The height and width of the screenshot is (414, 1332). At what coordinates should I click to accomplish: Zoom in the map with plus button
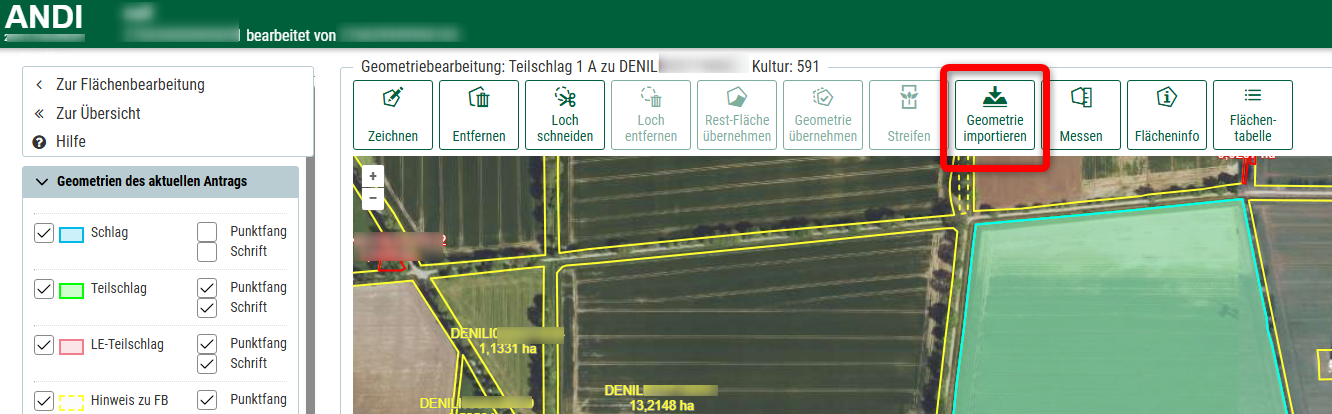[373, 175]
